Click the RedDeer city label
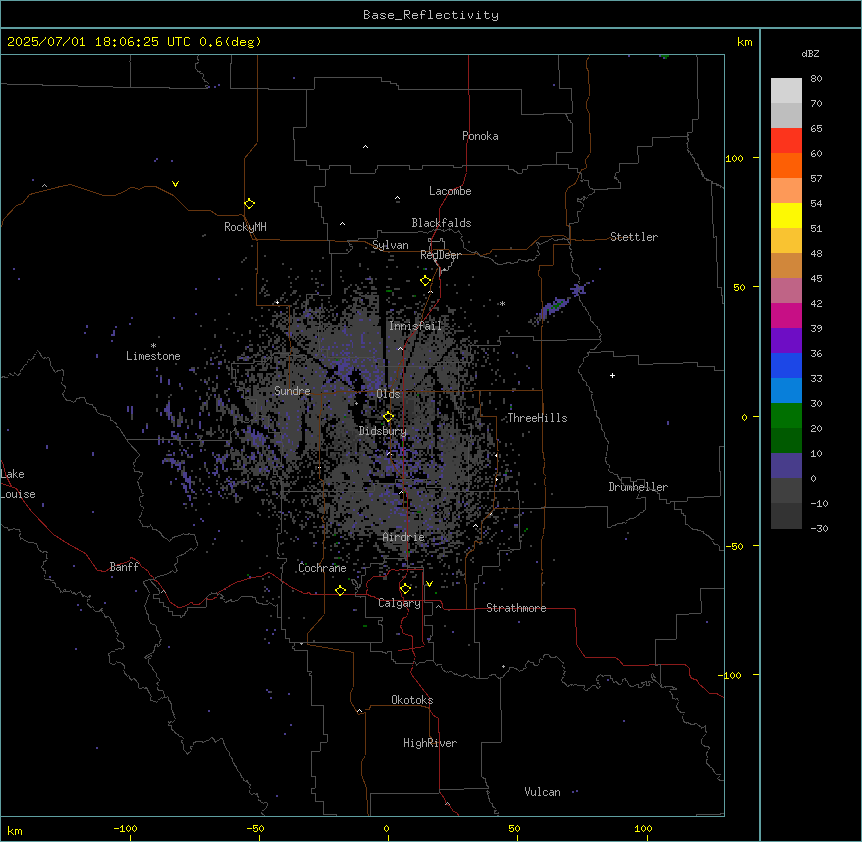This screenshot has width=862, height=842. click(440, 255)
